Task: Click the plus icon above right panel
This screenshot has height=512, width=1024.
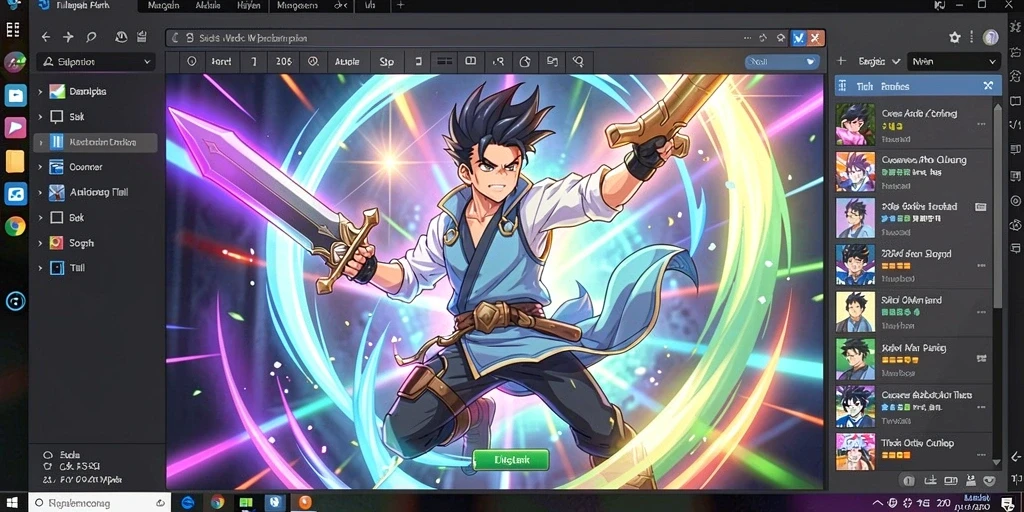Action: pyautogui.click(x=841, y=61)
